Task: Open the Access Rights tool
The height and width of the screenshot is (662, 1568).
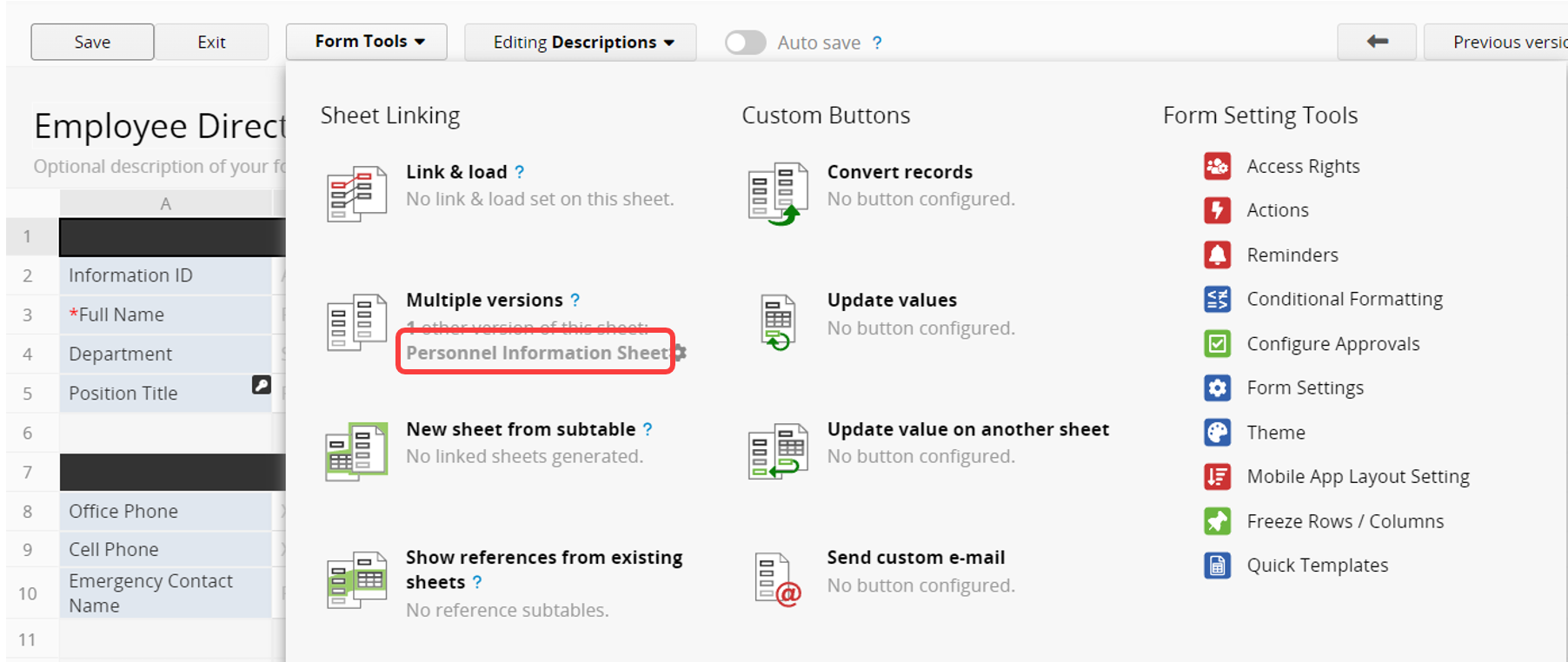Action: tap(1302, 166)
